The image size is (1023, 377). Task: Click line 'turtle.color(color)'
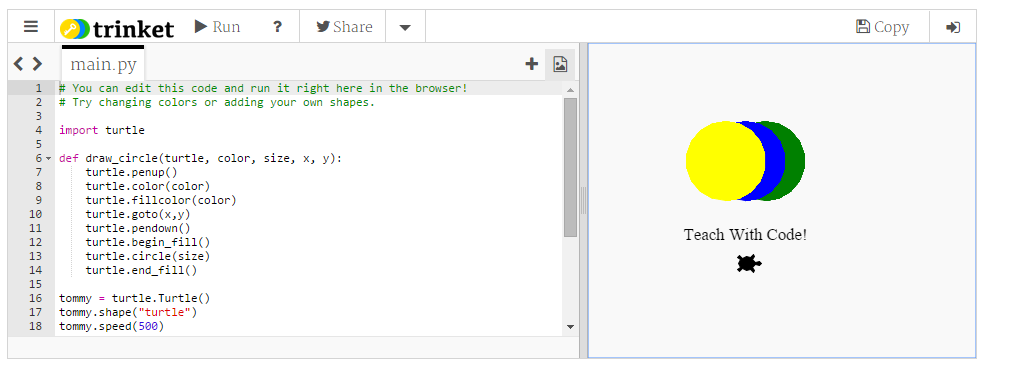point(147,187)
